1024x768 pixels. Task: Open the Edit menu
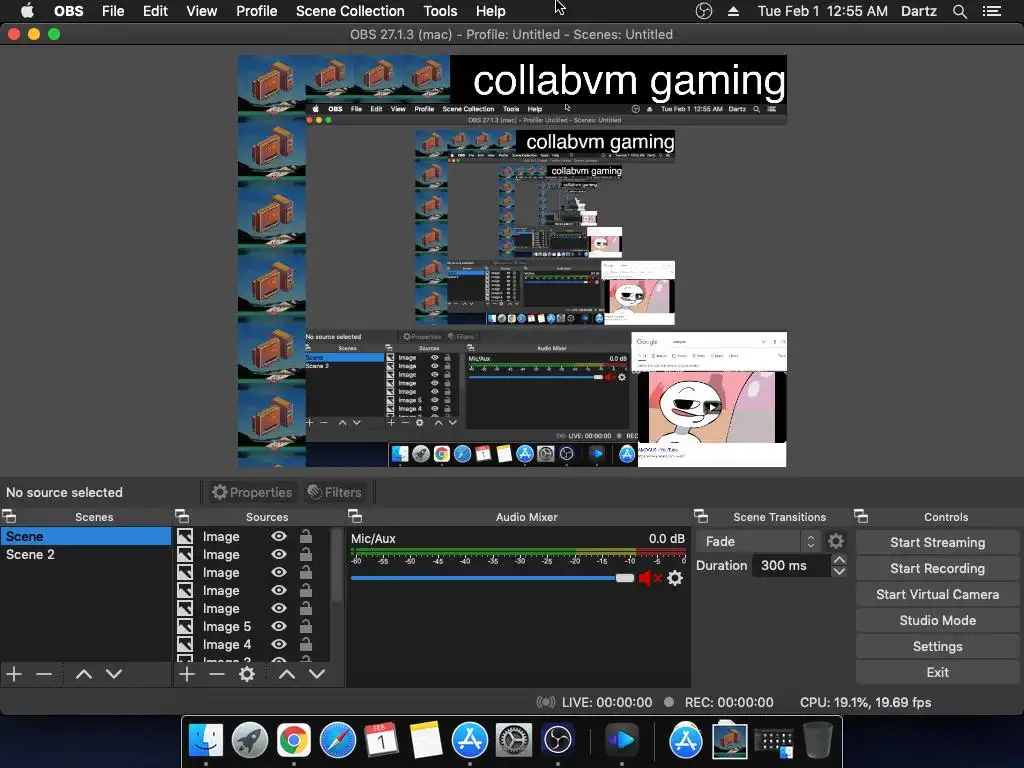coord(155,11)
